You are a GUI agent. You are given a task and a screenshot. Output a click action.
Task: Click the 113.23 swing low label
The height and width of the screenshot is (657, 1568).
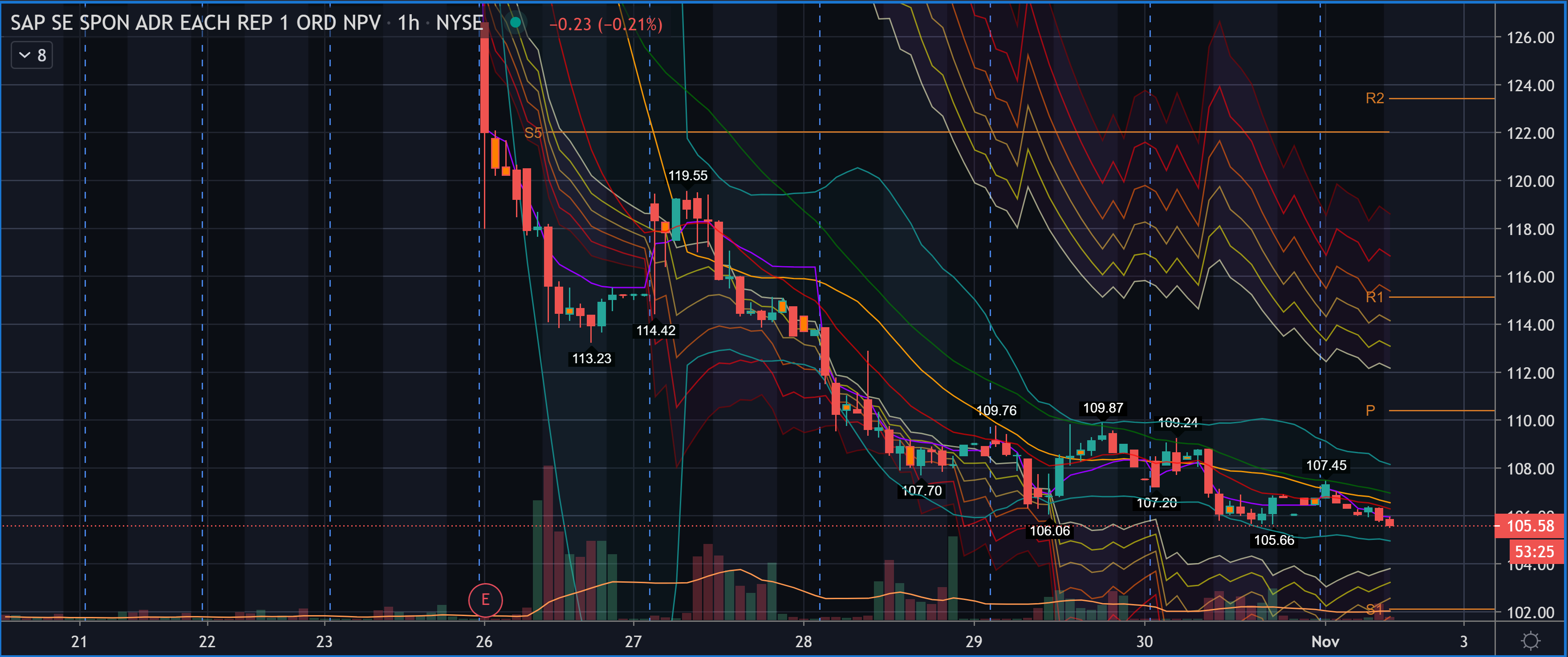[x=591, y=359]
